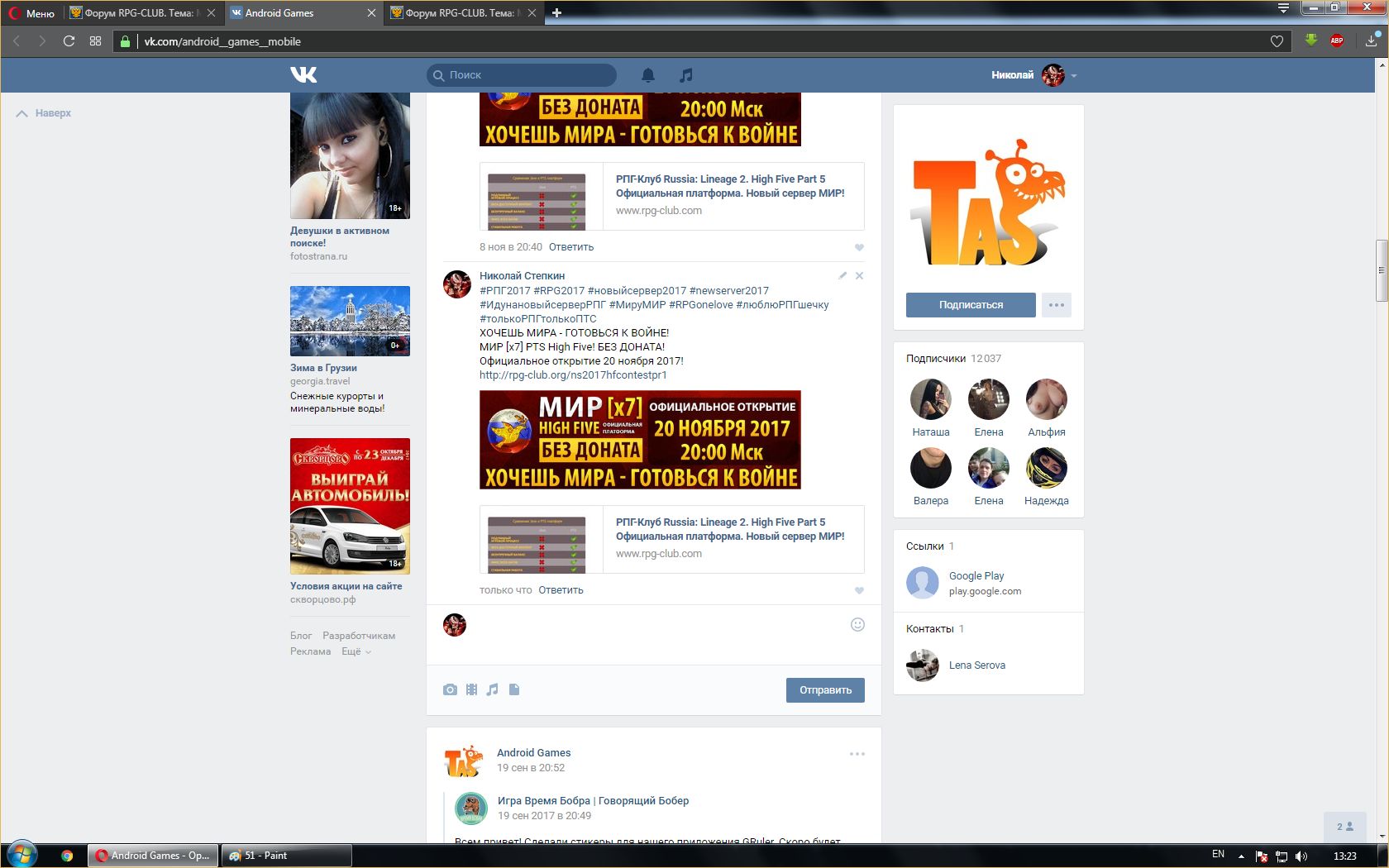This screenshot has height=868, width=1389.
Task: Focus the Поиск search field
Action: (x=522, y=75)
